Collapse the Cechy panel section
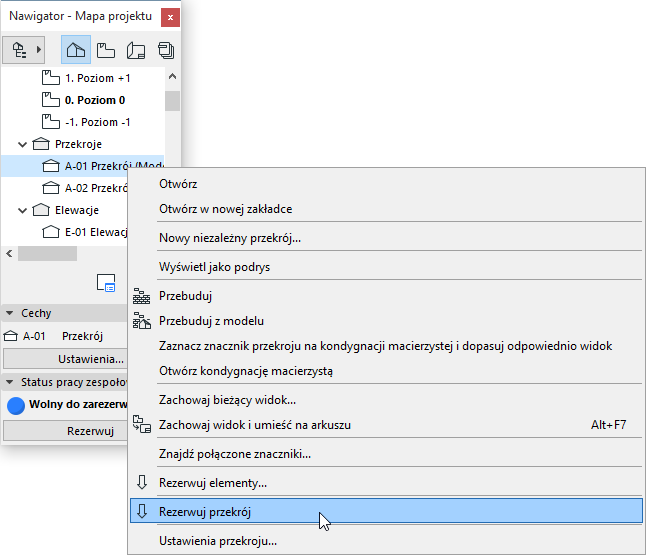This screenshot has width=646, height=555. click(x=9, y=313)
